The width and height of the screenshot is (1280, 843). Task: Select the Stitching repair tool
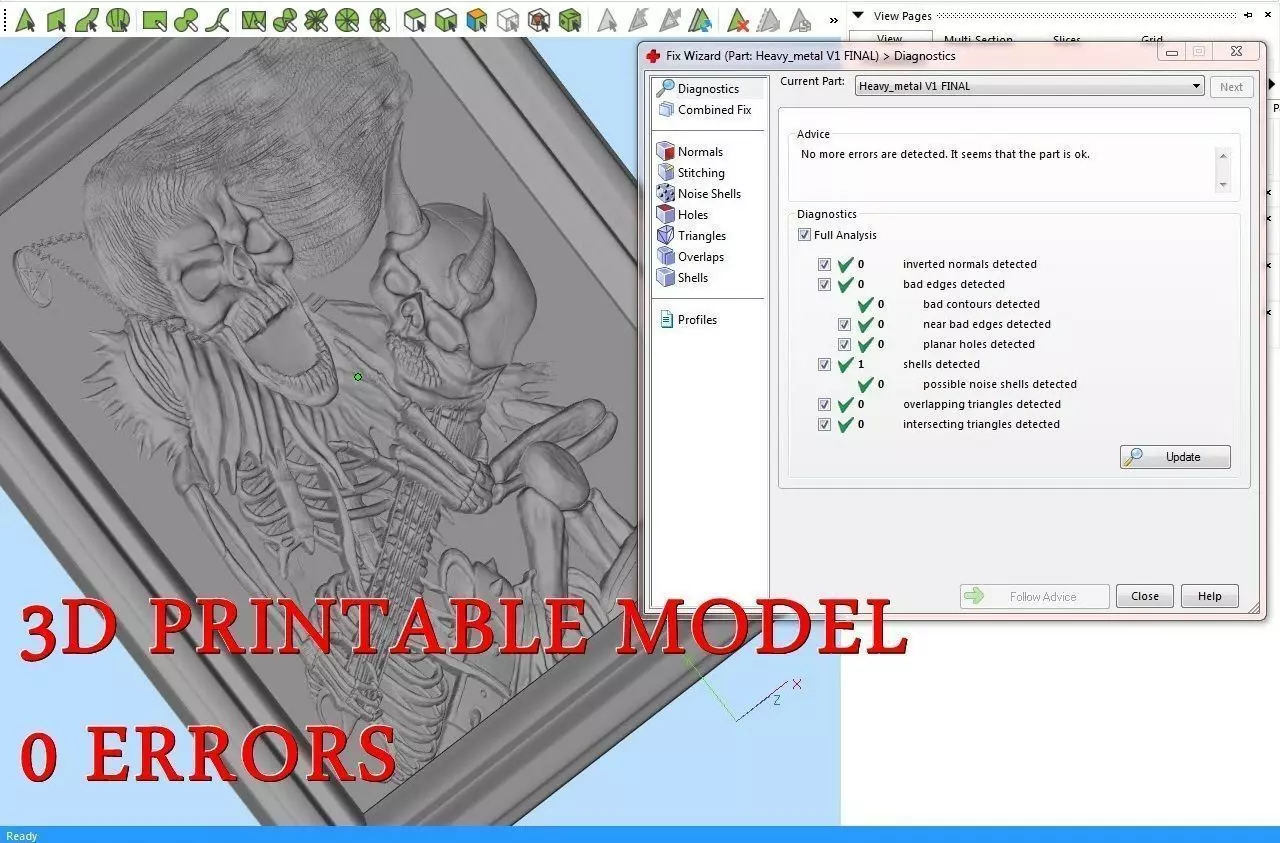coord(690,172)
